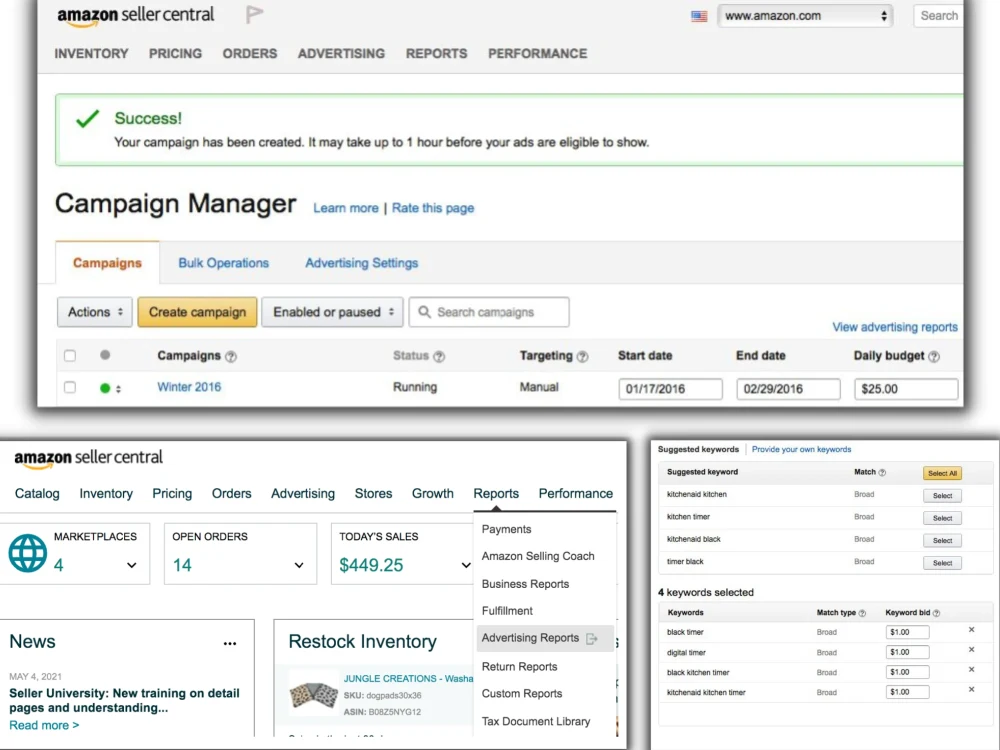This screenshot has width=1000, height=750.
Task: Open INVENTORY menu in top window
Action: [91, 54]
